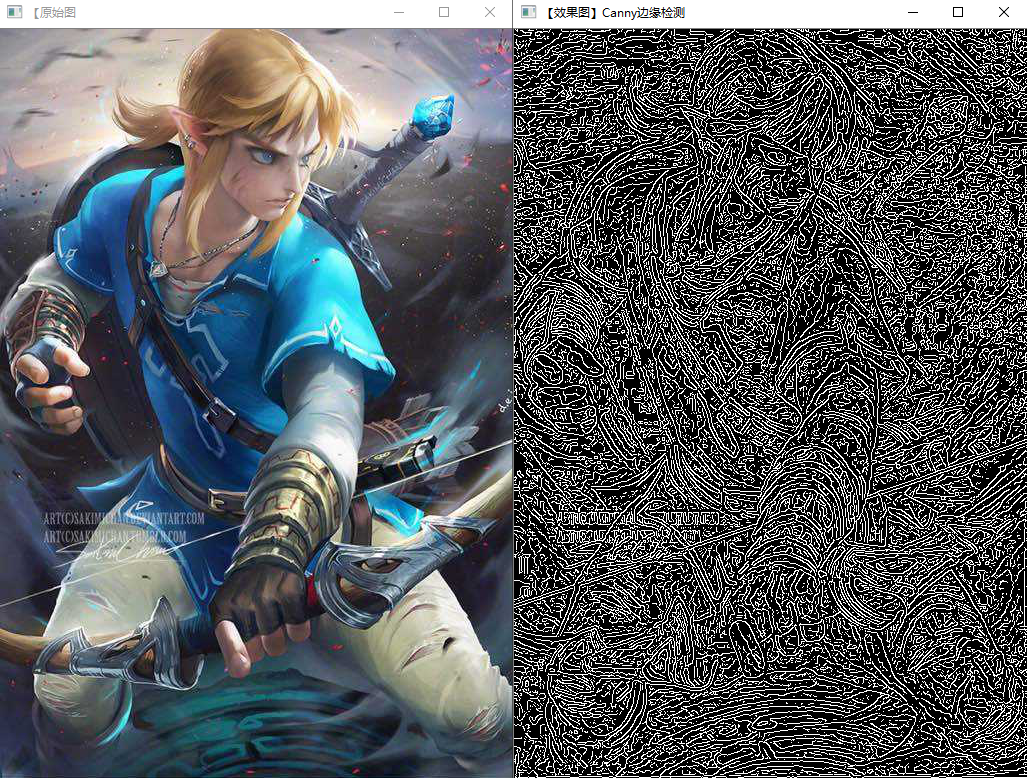This screenshot has height=778, width=1027.
Task: Close the 原始图 window
Action: pyautogui.click(x=489, y=12)
